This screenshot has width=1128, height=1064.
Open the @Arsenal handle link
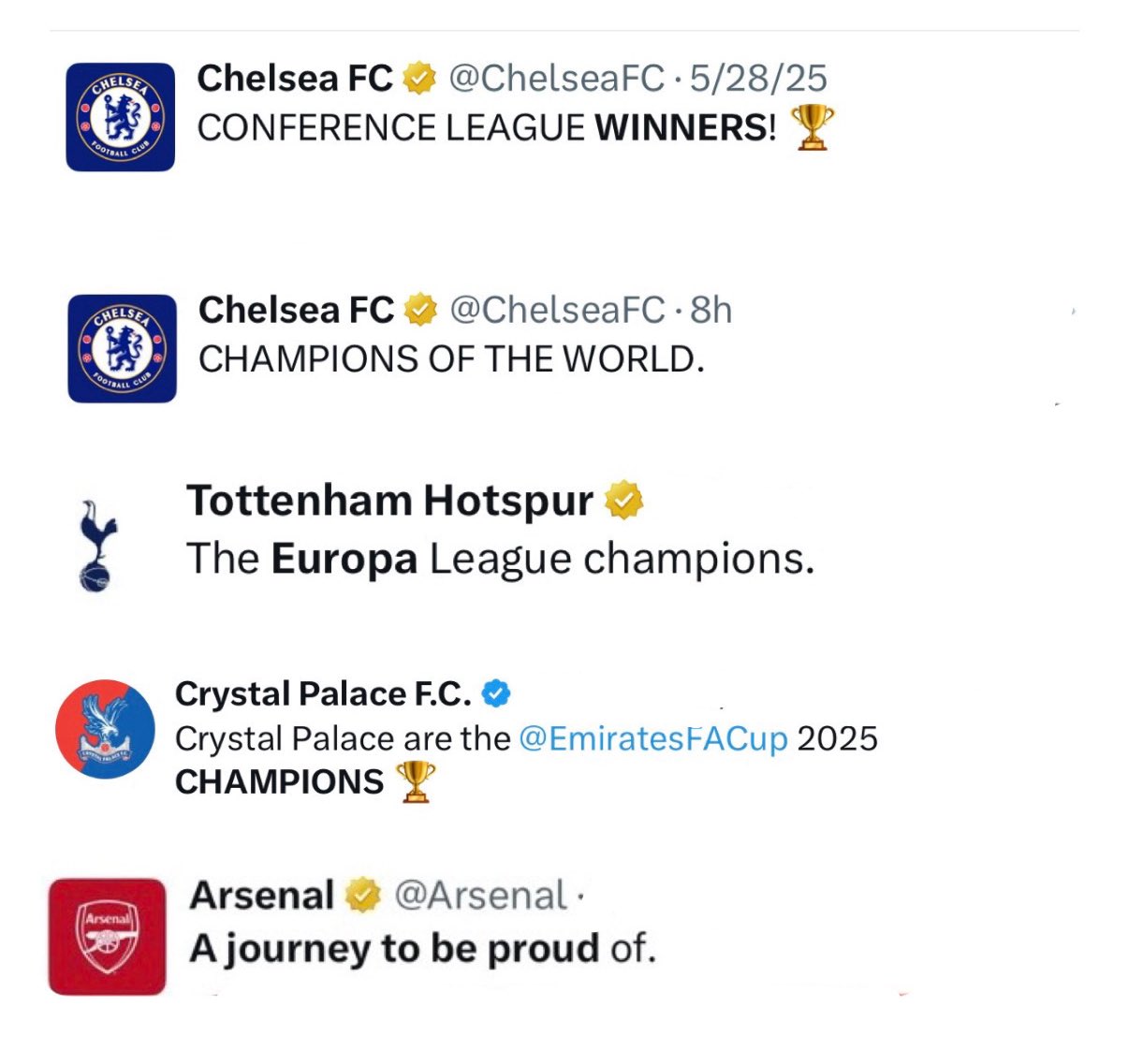coord(480,896)
